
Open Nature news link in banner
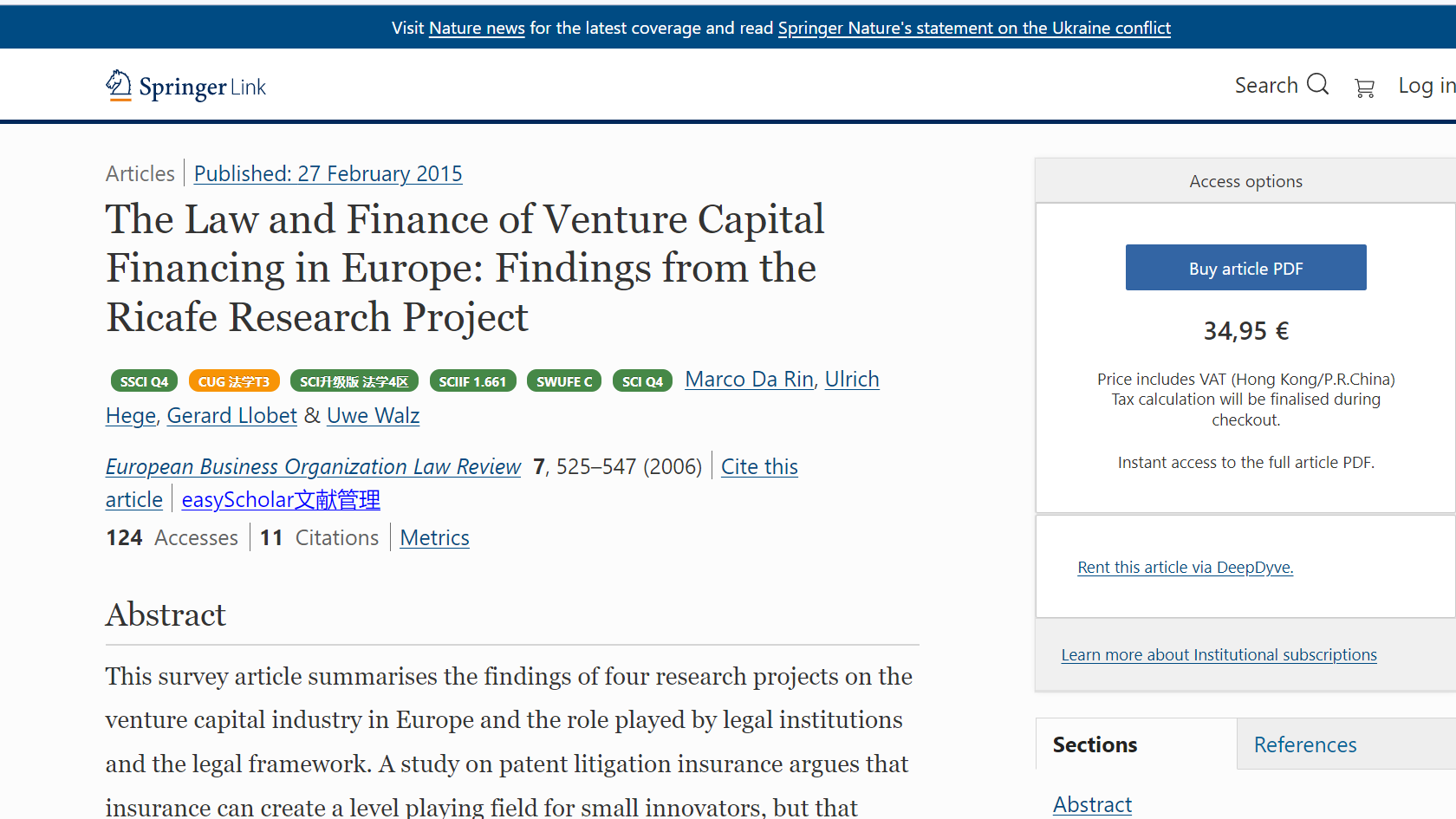[477, 28]
